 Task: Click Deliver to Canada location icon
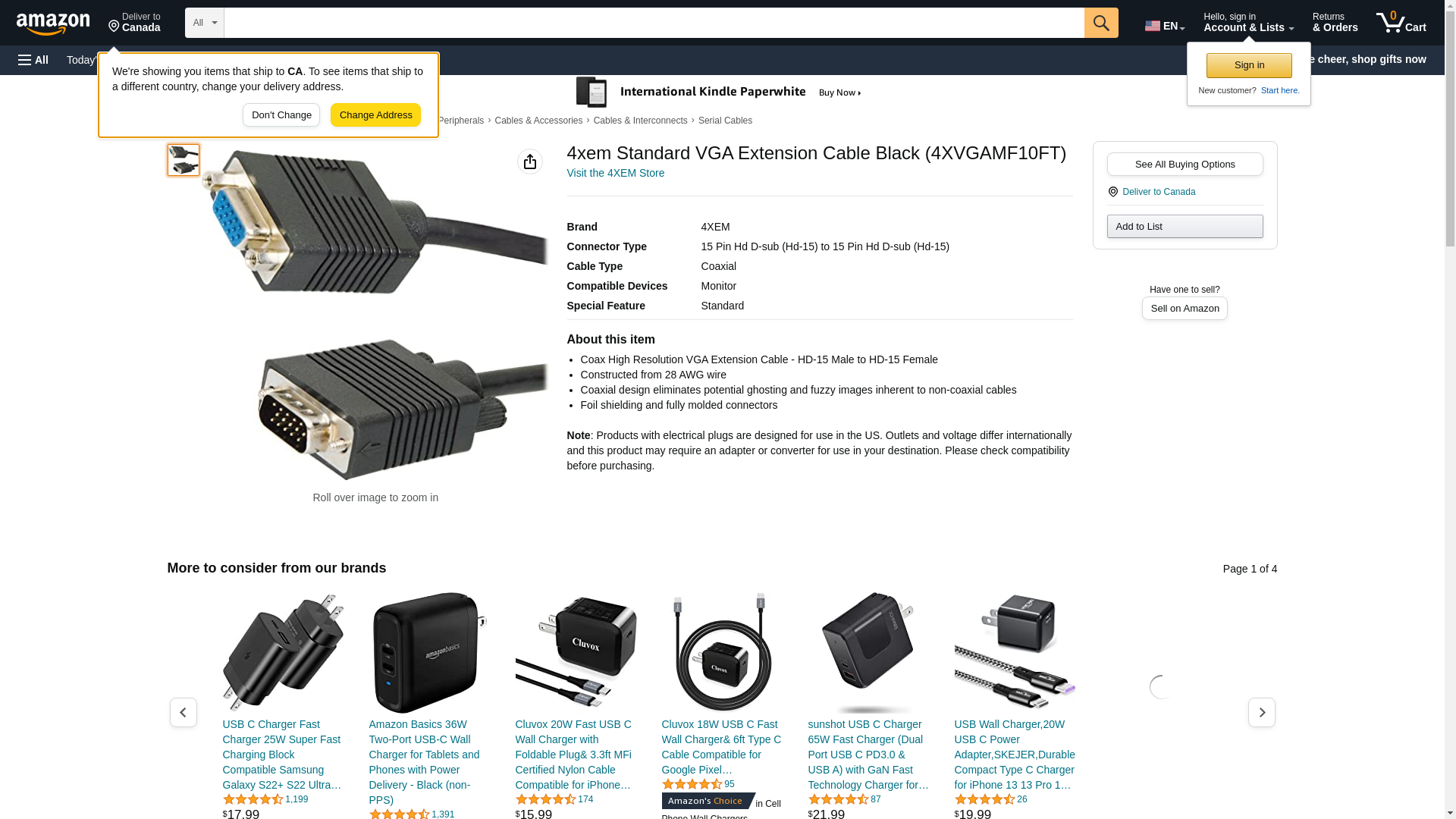point(1113,192)
